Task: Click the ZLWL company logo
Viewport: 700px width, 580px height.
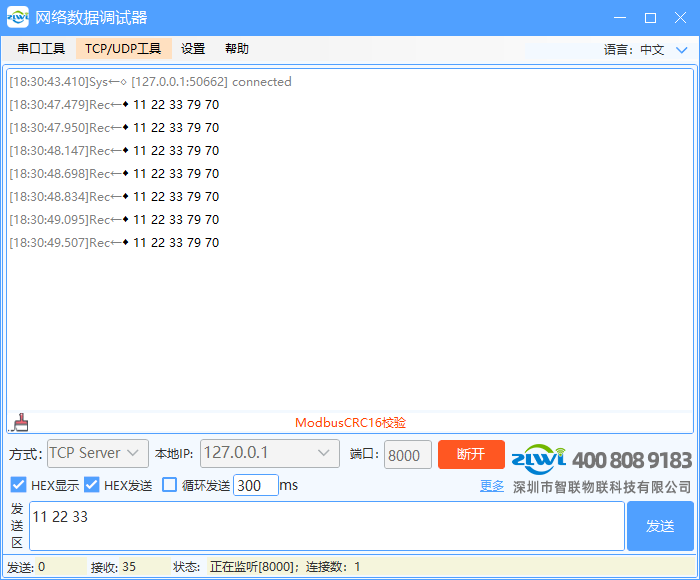Action: click(x=538, y=459)
